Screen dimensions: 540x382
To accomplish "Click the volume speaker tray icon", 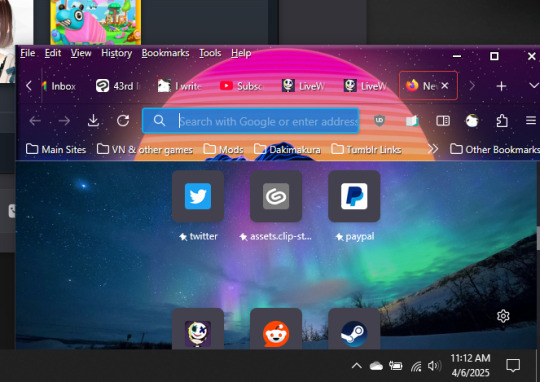I will (x=434, y=365).
